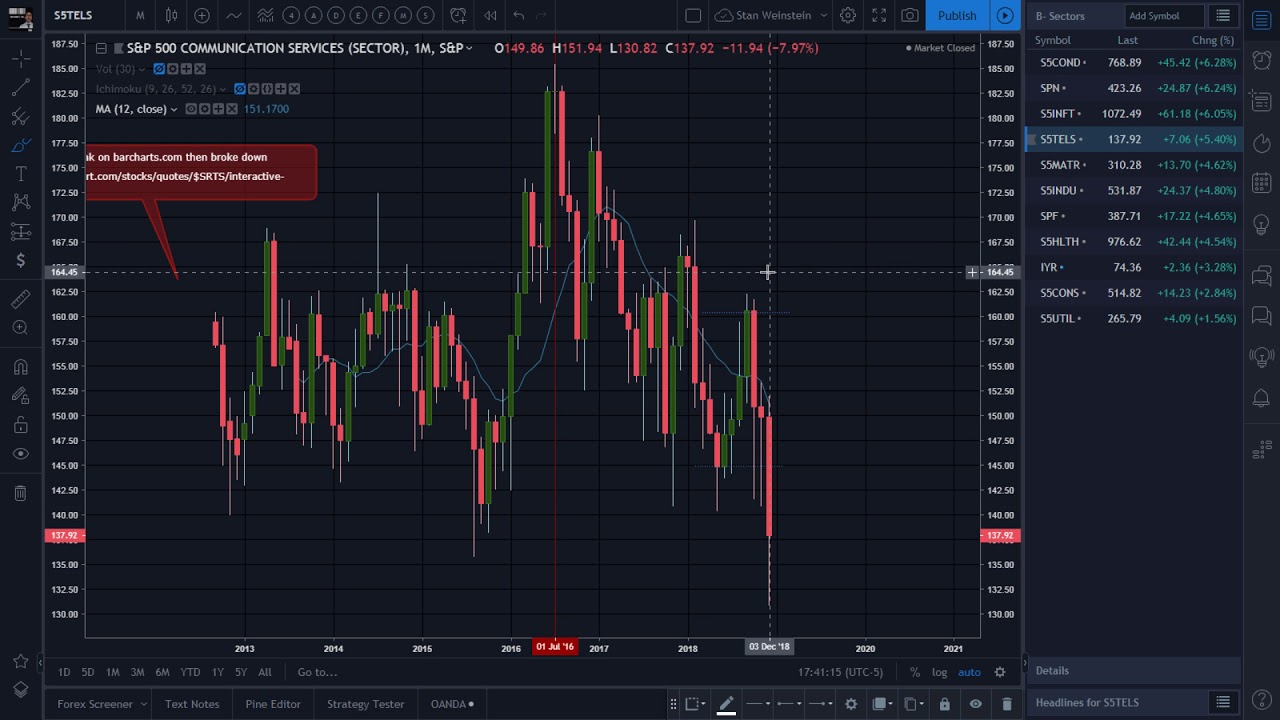Open candlestick chart style selector
1280x720 pixels.
[171, 15]
